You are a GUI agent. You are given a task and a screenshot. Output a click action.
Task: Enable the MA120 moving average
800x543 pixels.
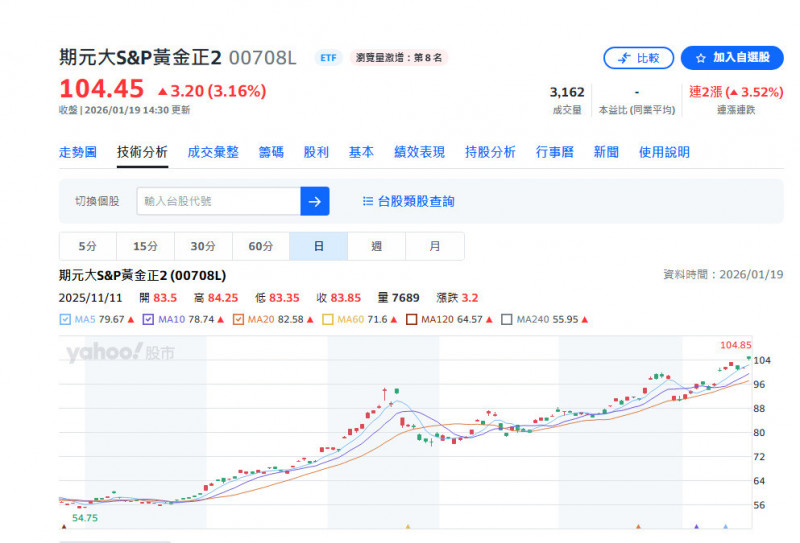411,319
